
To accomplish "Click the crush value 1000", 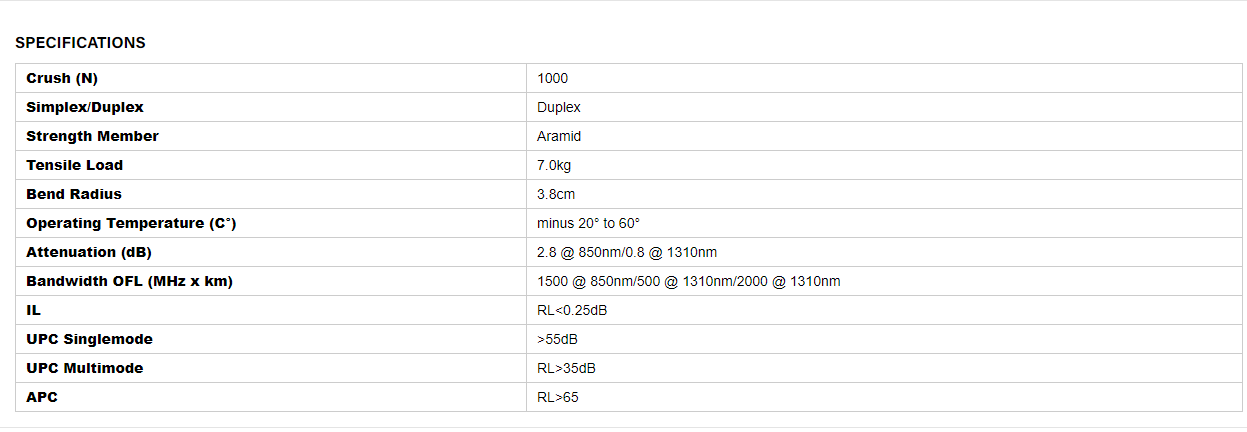I will point(552,78).
